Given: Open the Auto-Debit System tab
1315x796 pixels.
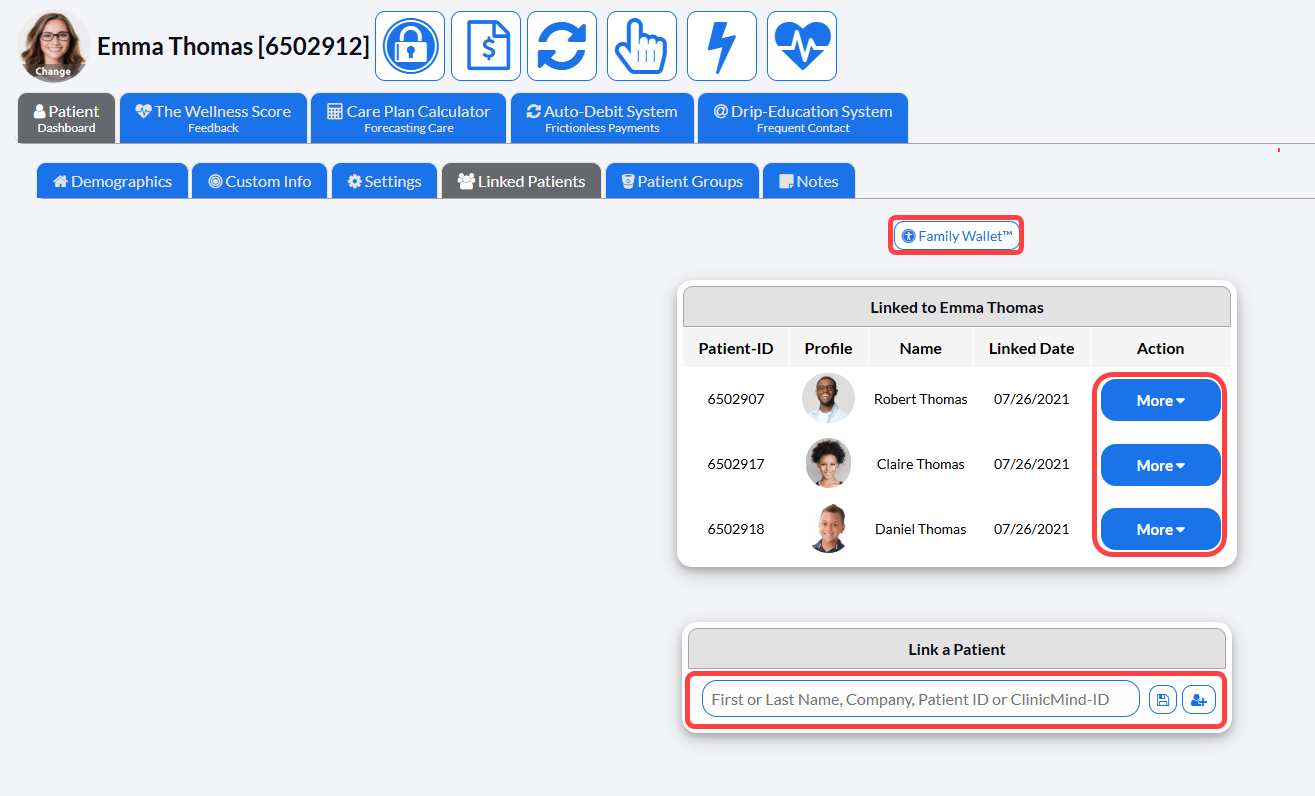Looking at the screenshot, I should [602, 118].
